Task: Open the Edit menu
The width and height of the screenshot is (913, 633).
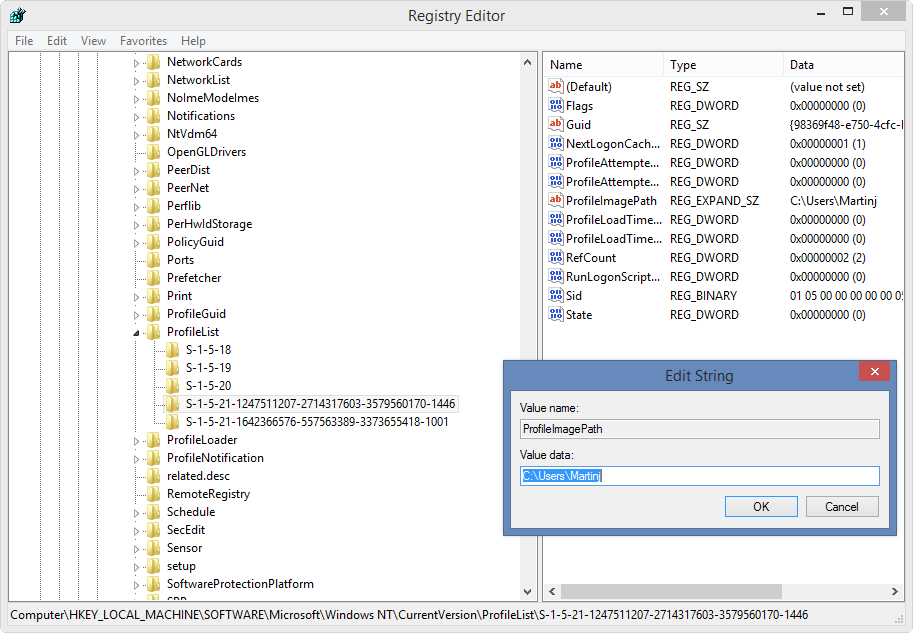Action: click(x=57, y=41)
